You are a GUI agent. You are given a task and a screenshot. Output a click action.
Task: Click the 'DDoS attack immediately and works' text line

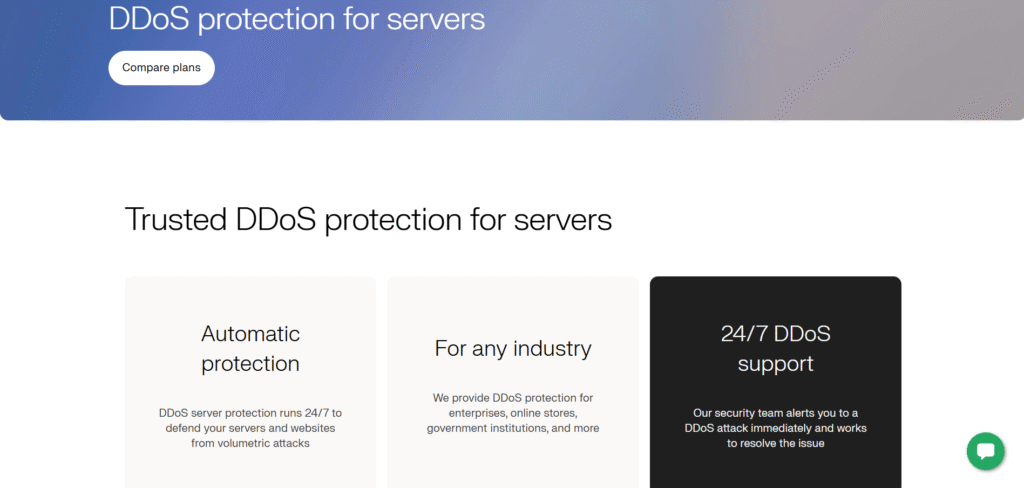click(x=775, y=428)
